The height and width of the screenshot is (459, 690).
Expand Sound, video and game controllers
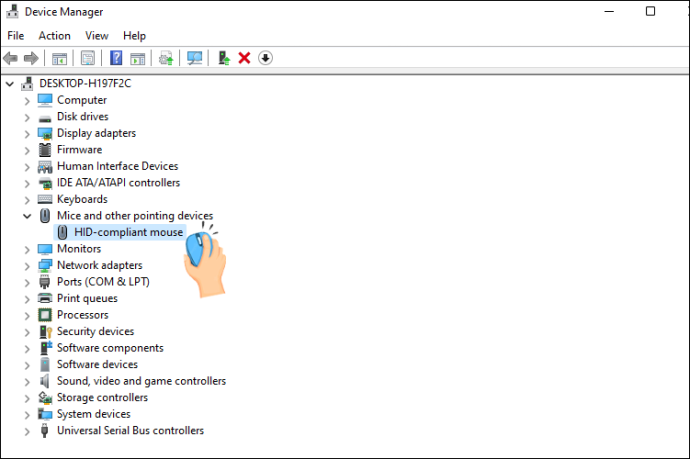(x=27, y=382)
